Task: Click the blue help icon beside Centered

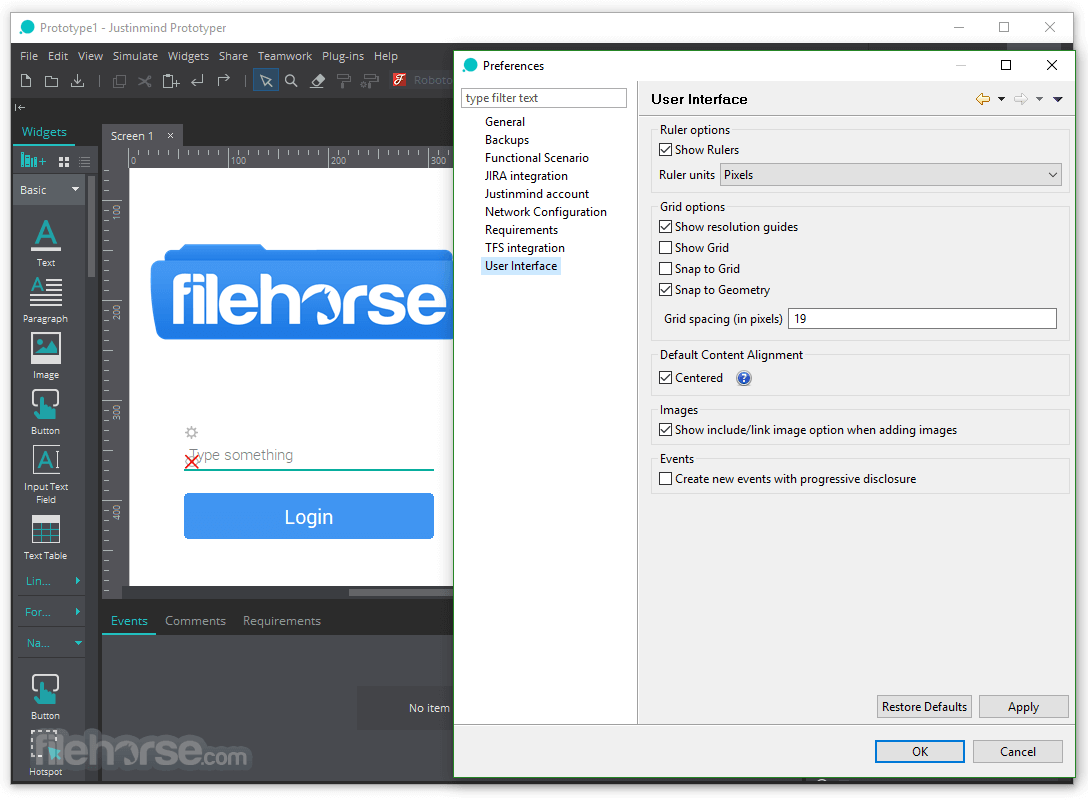Action: (x=744, y=378)
